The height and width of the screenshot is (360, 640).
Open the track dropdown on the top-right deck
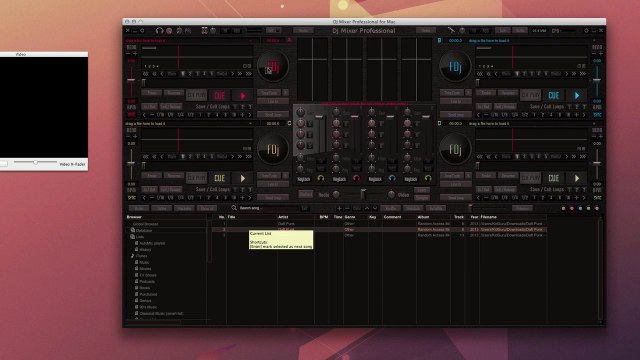pyautogui.click(x=594, y=41)
